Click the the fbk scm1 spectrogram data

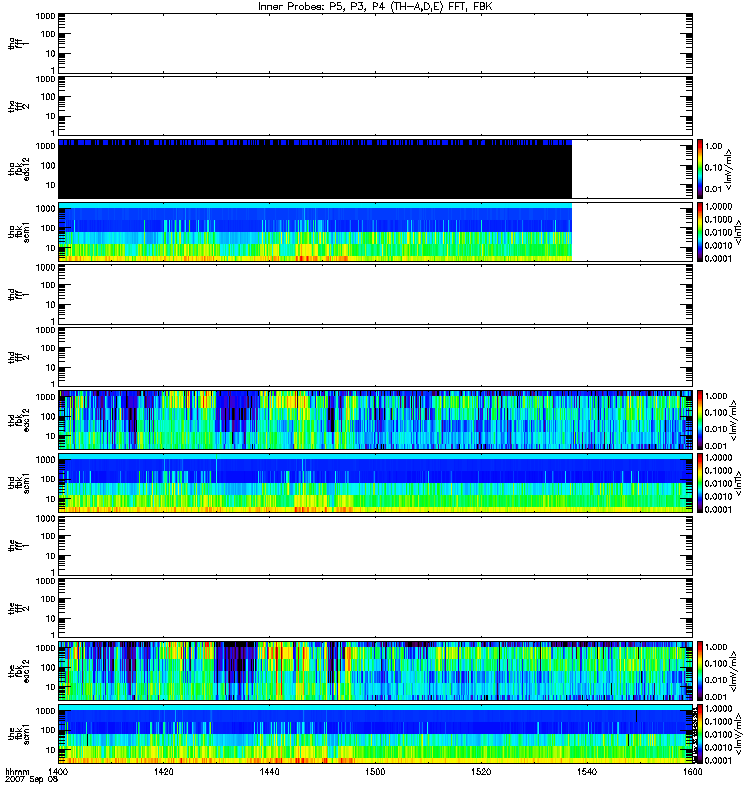click(x=375, y=734)
